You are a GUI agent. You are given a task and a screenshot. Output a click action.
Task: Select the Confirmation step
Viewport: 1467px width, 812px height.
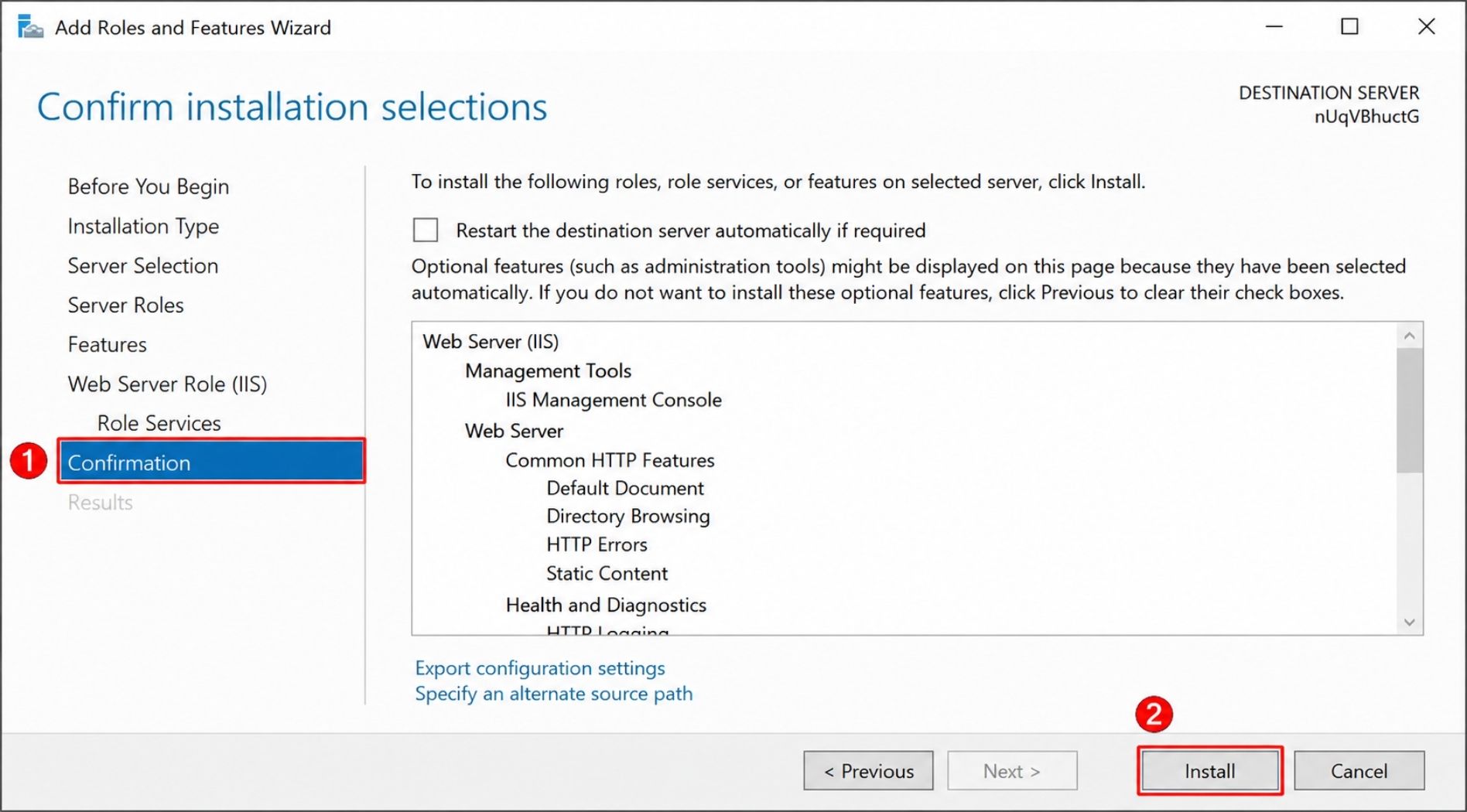(211, 462)
